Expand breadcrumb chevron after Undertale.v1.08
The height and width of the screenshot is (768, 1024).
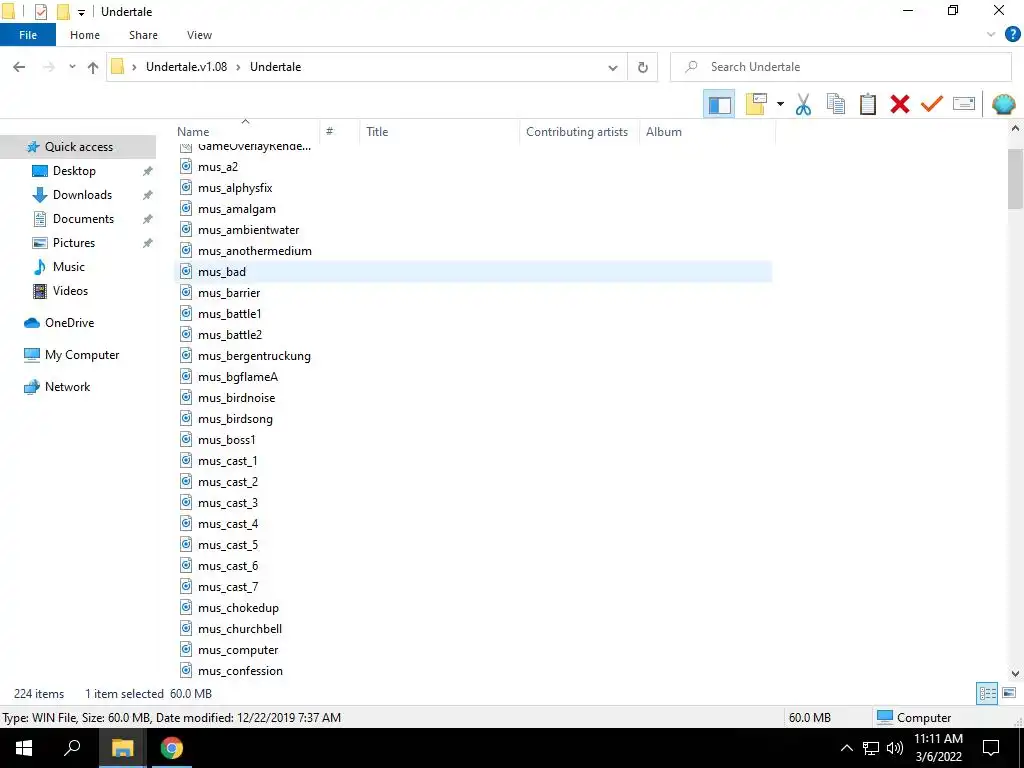pos(238,67)
